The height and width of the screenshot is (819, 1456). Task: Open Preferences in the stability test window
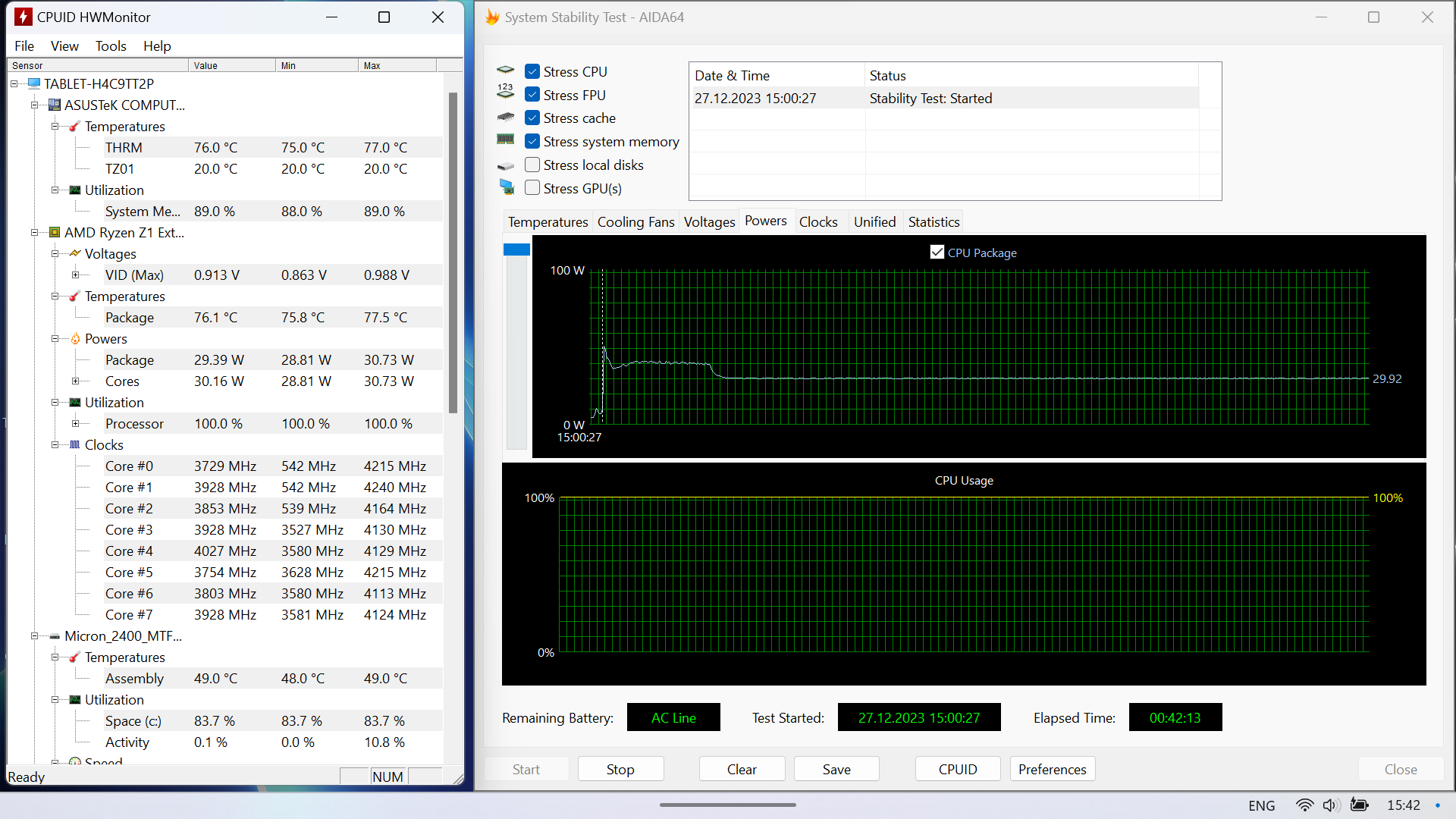pos(1052,769)
